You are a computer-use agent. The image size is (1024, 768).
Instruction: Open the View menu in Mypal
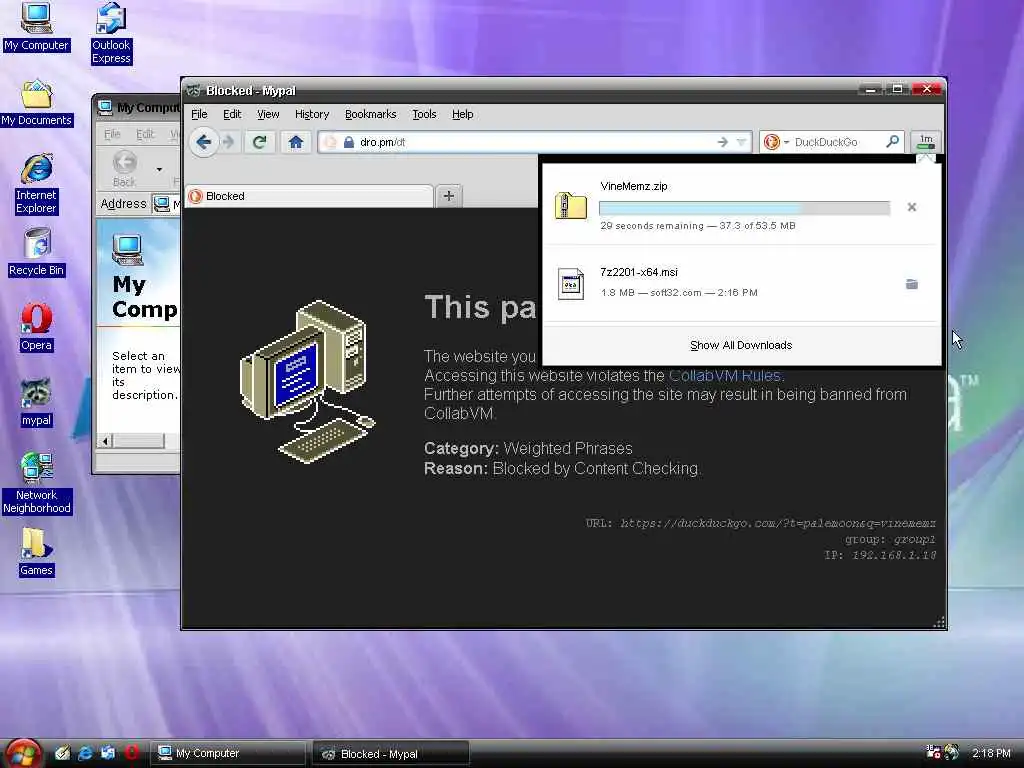tap(268, 114)
